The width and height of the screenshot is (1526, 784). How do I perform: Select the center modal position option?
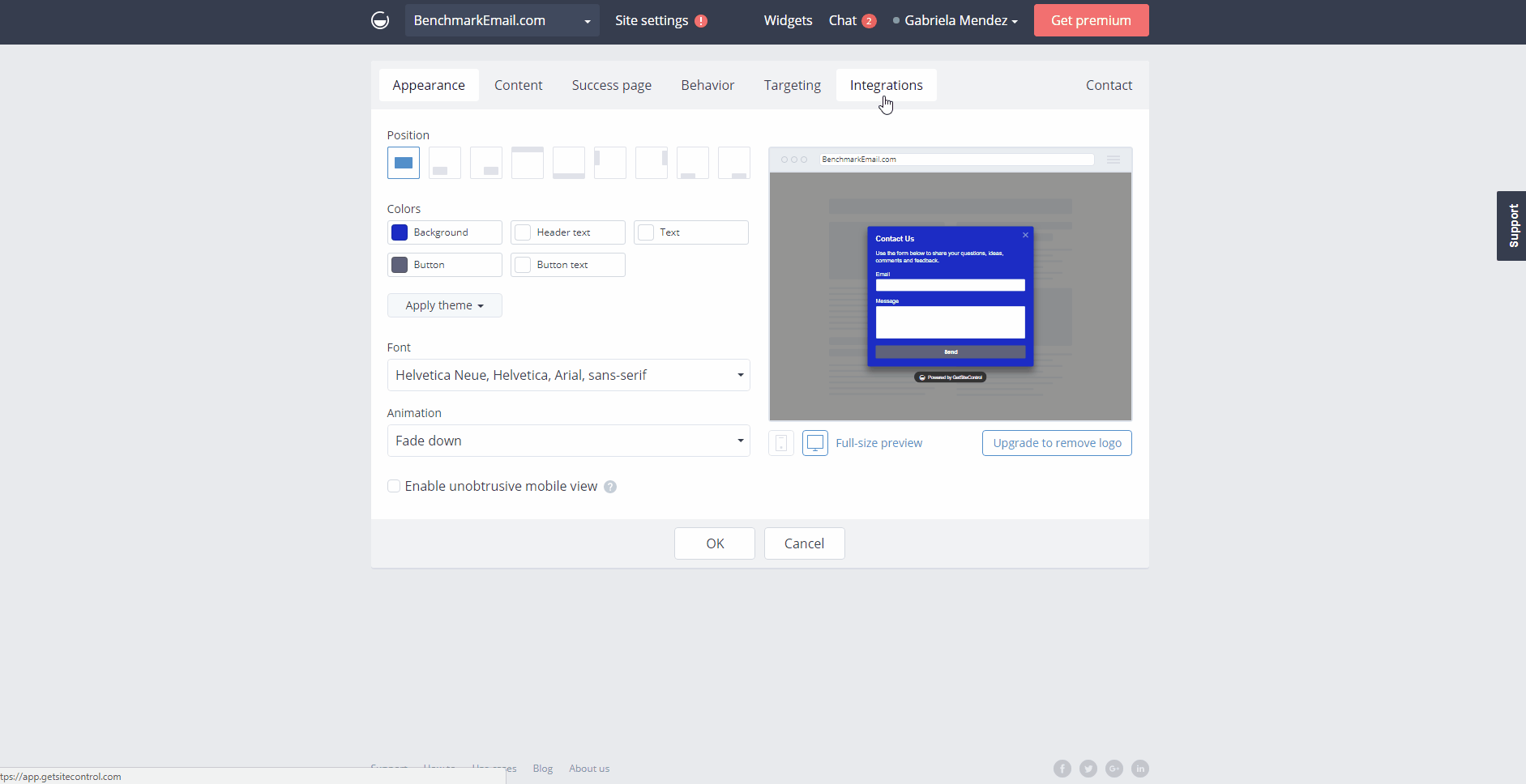[403, 162]
